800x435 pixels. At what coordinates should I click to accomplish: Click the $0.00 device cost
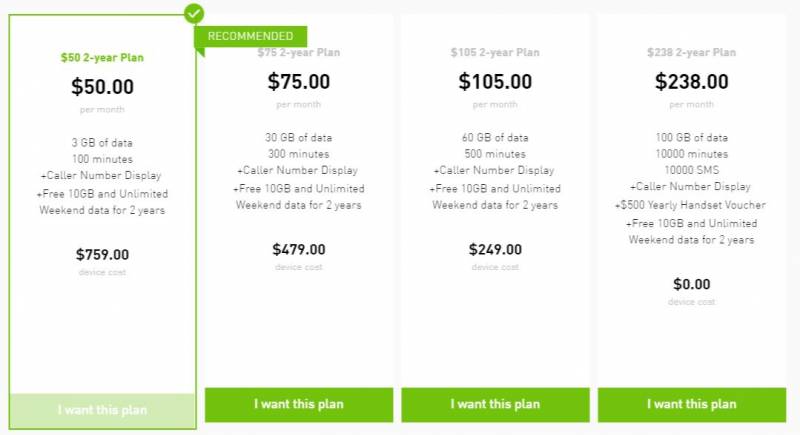691,284
